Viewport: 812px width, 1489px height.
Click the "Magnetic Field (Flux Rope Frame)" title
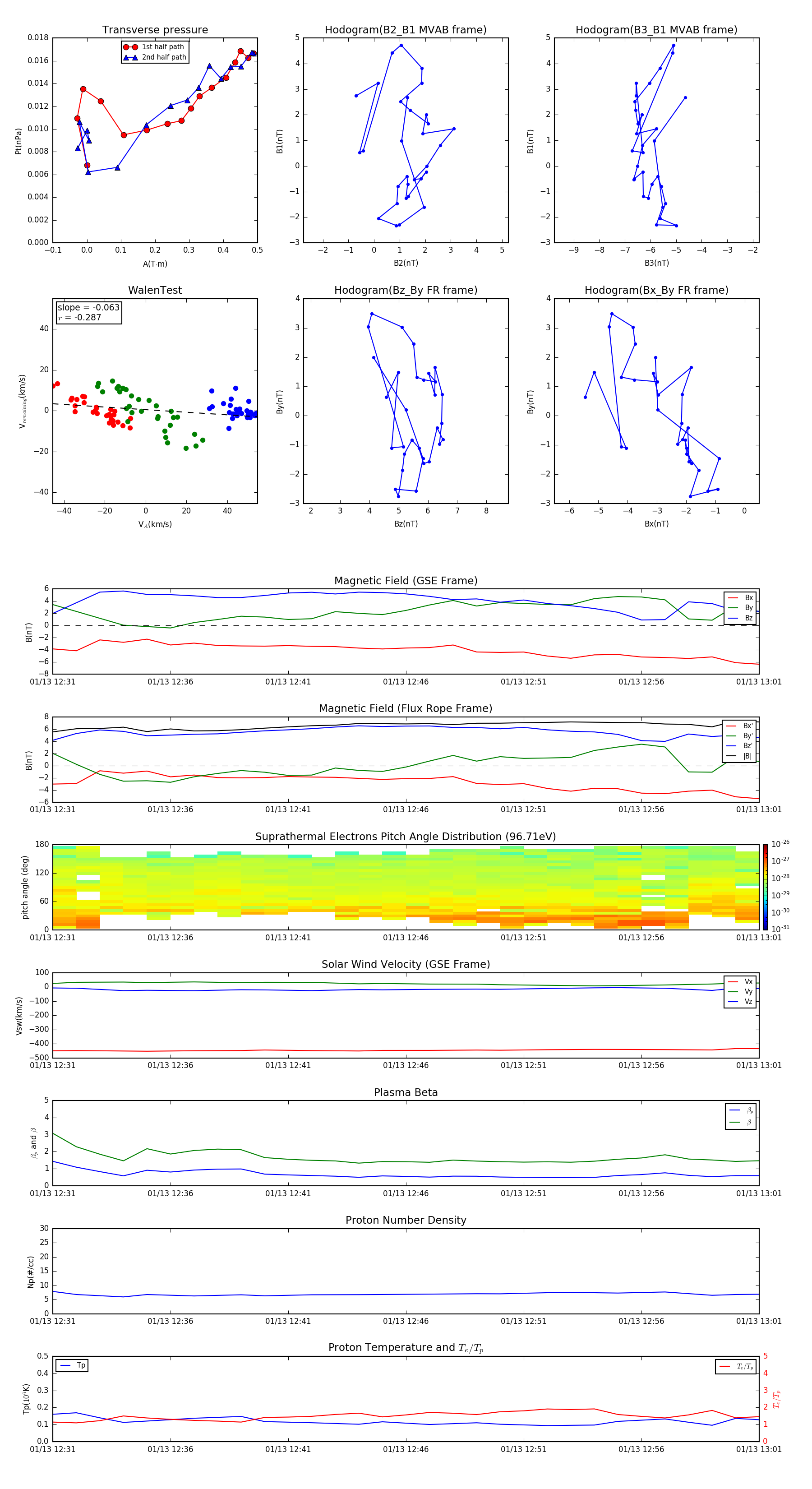click(406, 709)
